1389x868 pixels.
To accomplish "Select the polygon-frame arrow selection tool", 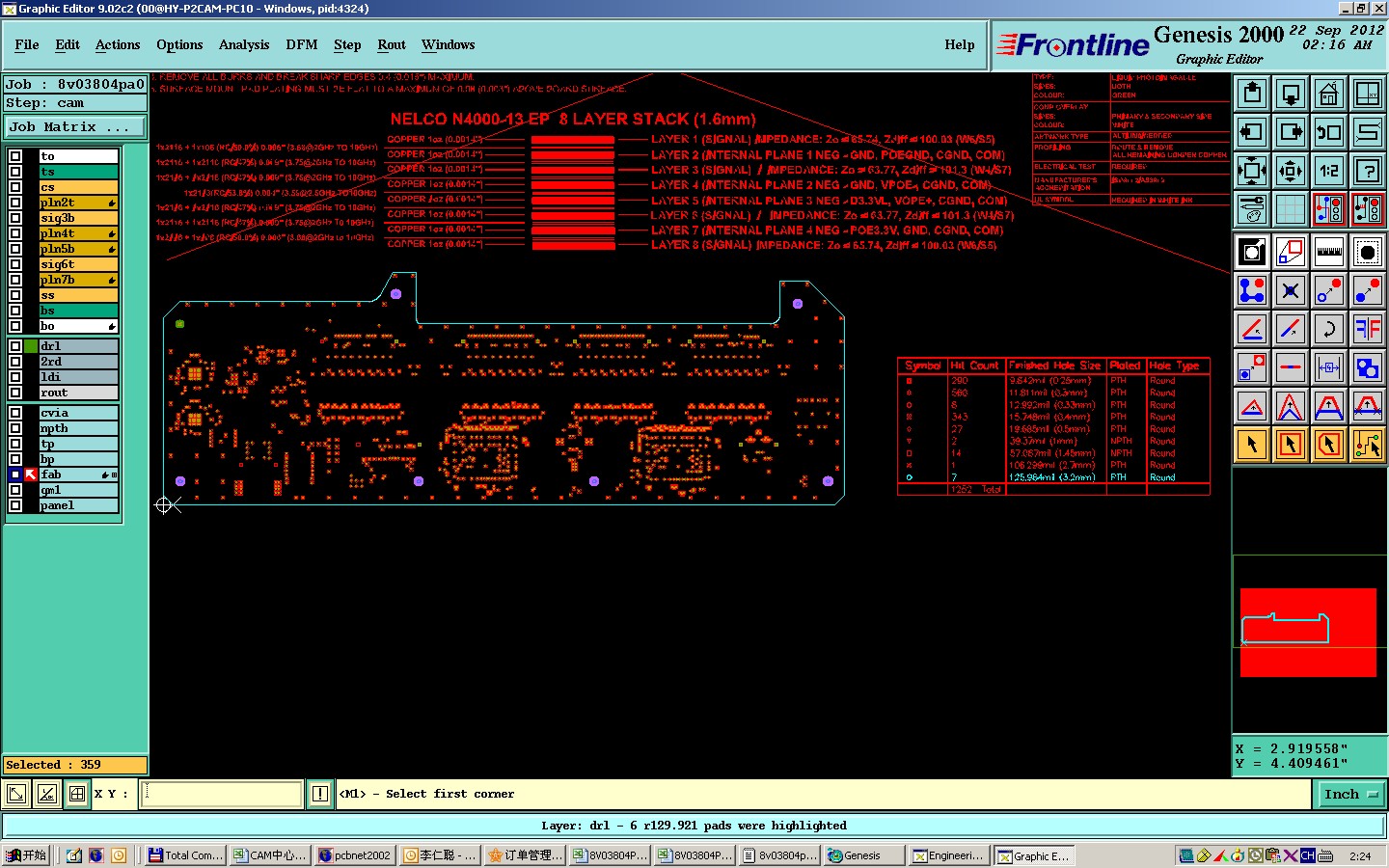I will (1329, 445).
